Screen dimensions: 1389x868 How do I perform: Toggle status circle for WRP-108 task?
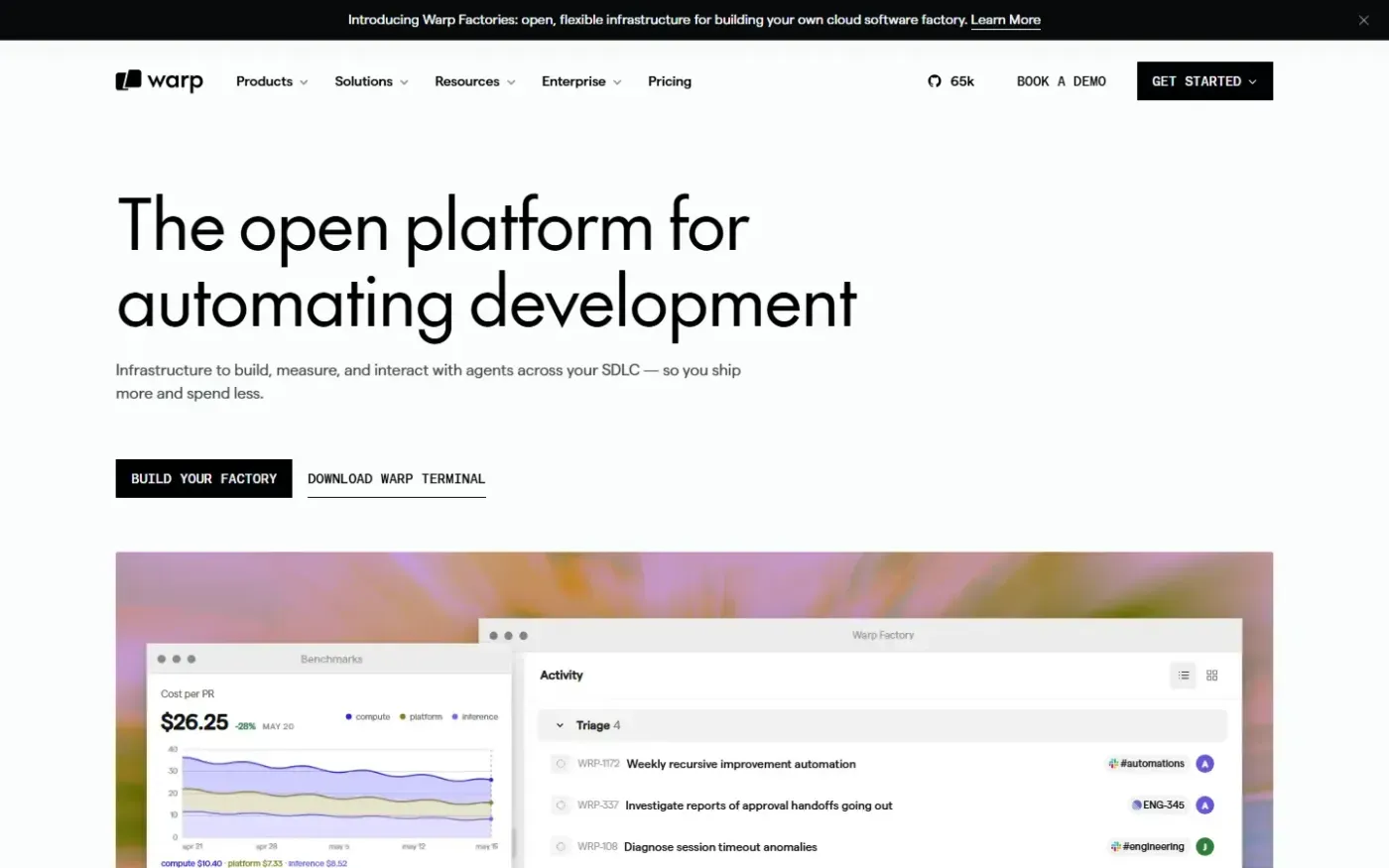click(x=561, y=847)
